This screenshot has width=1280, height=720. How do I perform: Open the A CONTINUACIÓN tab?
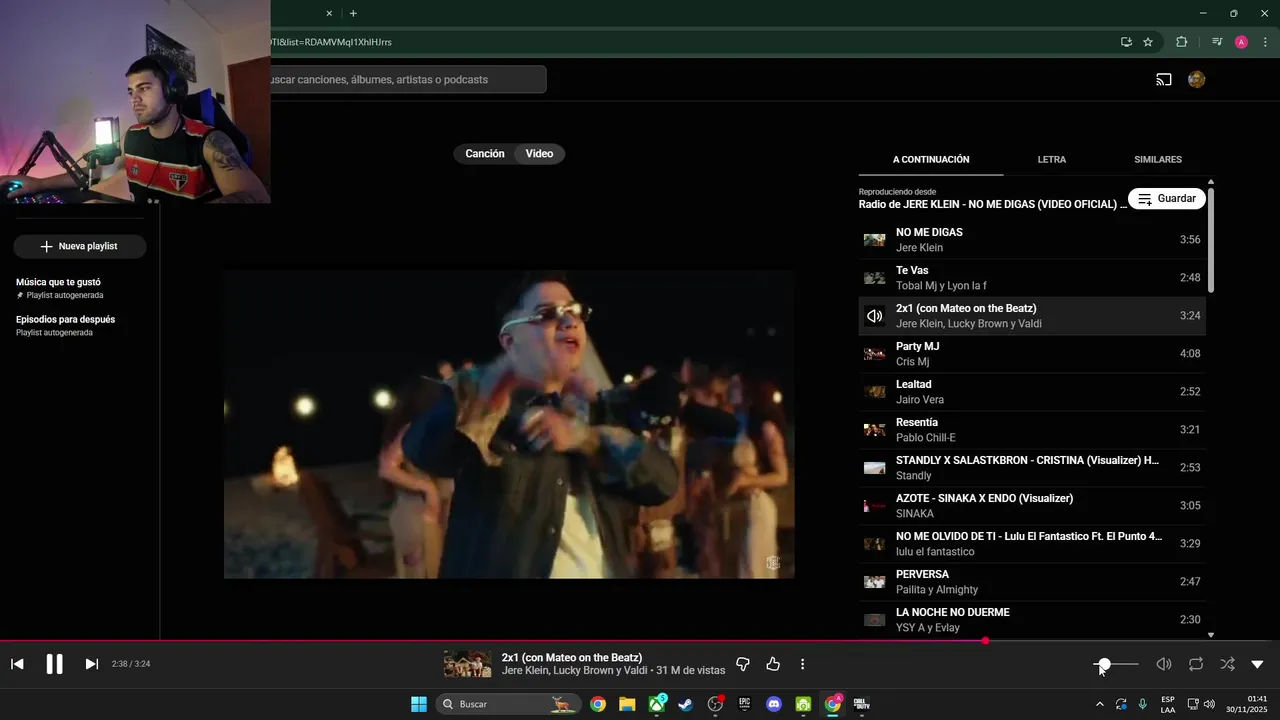click(x=931, y=159)
